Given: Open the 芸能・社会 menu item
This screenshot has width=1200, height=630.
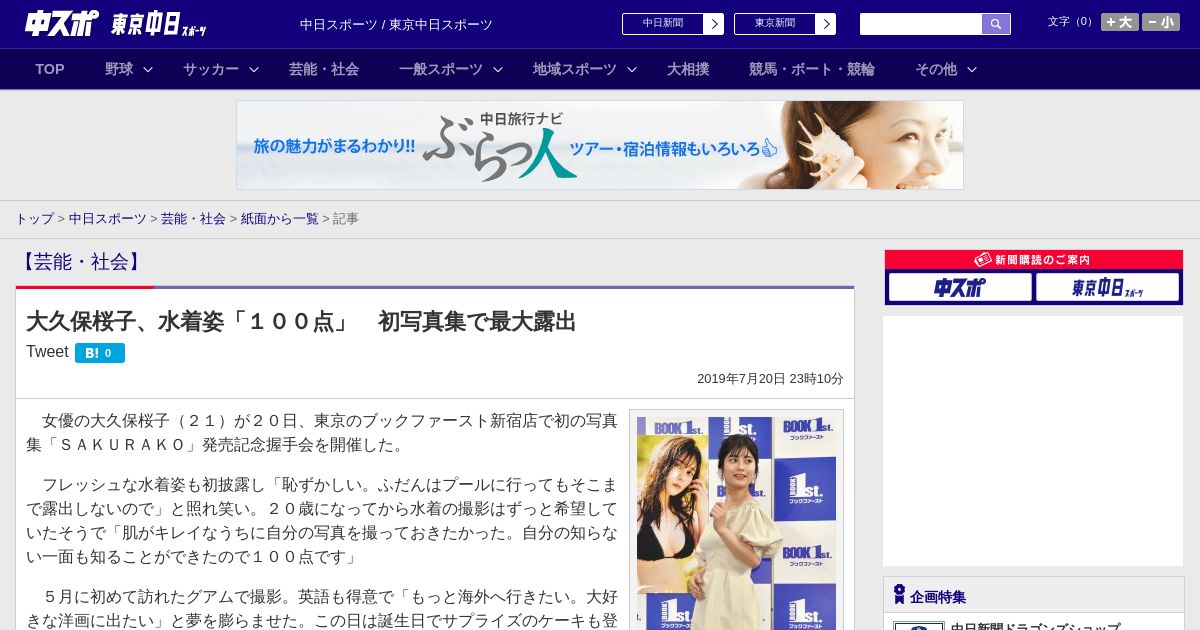Looking at the screenshot, I should point(324,69).
